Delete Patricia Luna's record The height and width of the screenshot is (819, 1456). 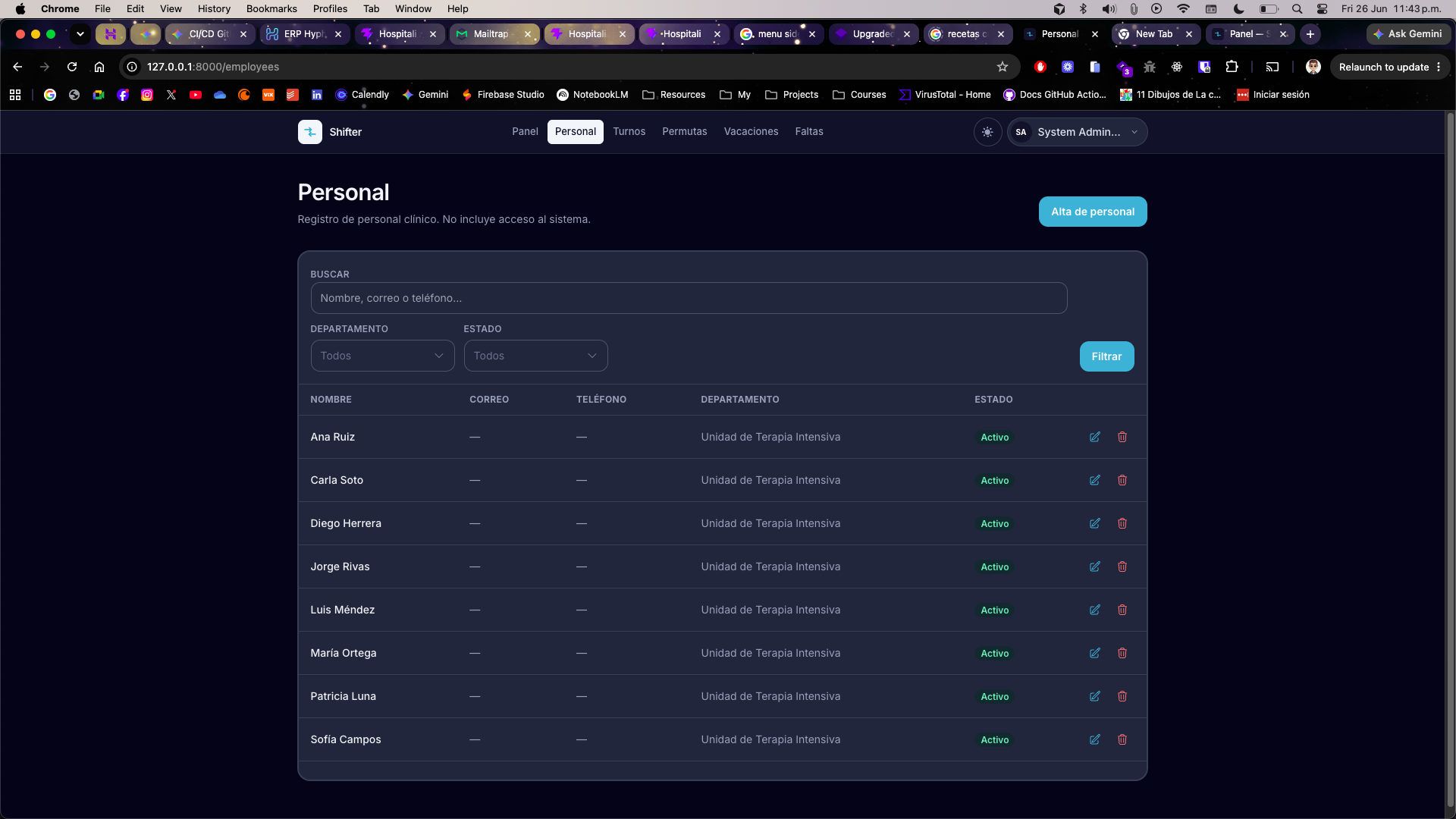(x=1122, y=696)
